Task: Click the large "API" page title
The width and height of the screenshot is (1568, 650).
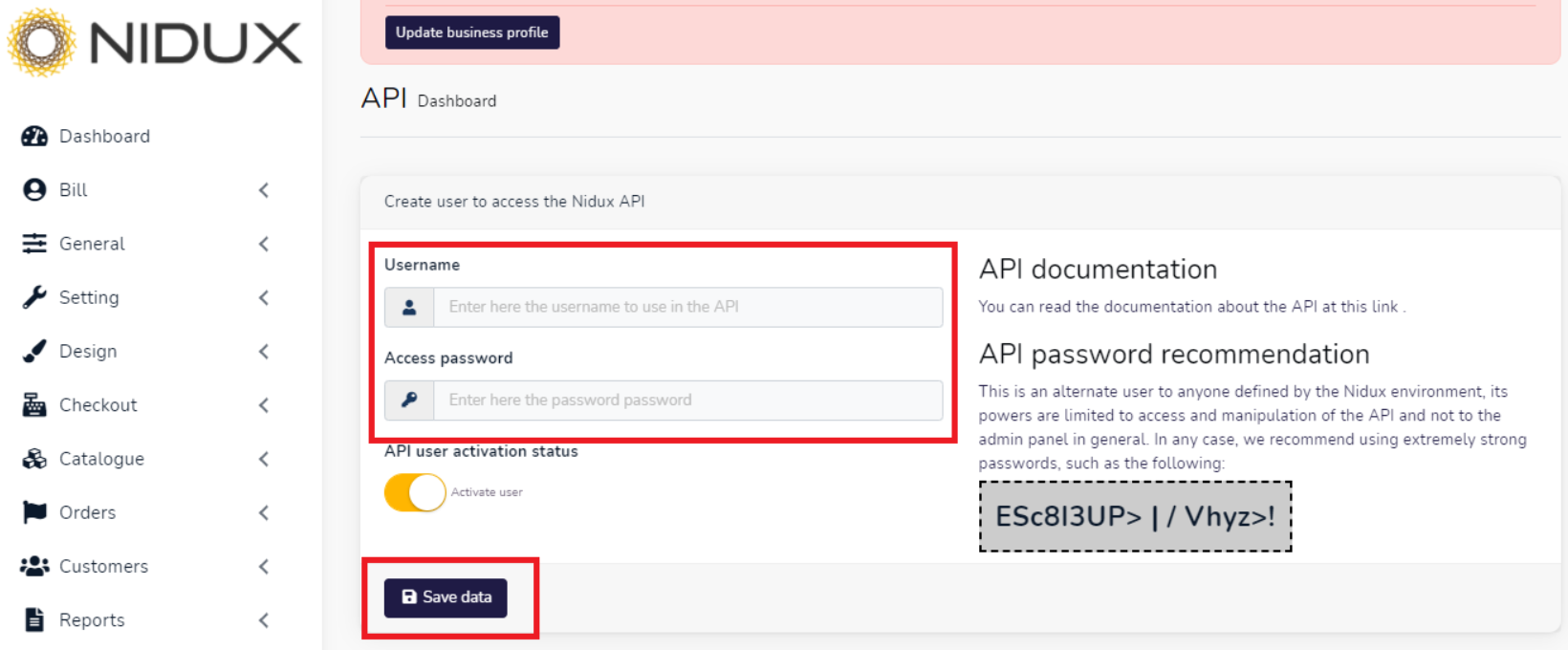Action: 384,98
